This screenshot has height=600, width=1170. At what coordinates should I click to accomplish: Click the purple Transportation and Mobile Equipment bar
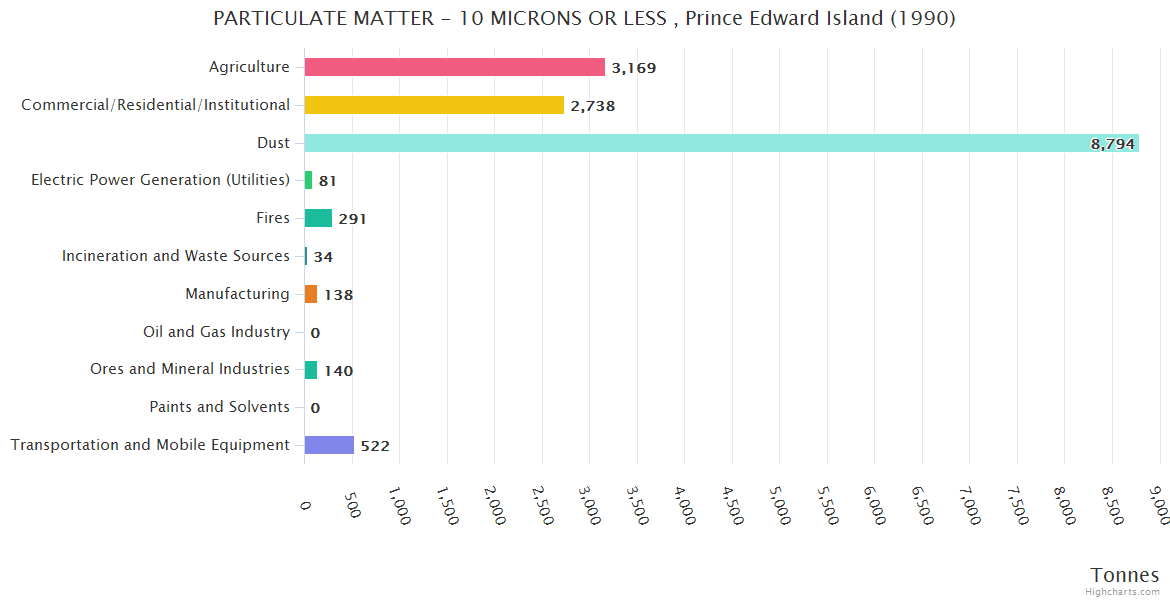329,445
